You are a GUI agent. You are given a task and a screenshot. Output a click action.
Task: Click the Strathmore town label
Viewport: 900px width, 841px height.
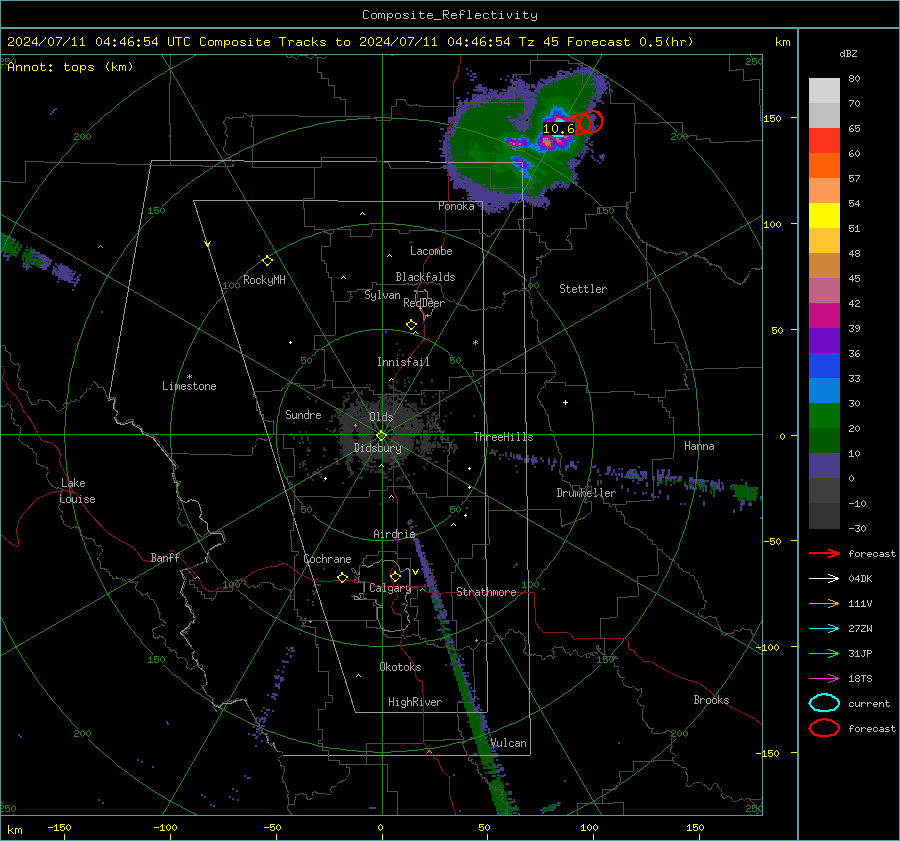coord(486,592)
